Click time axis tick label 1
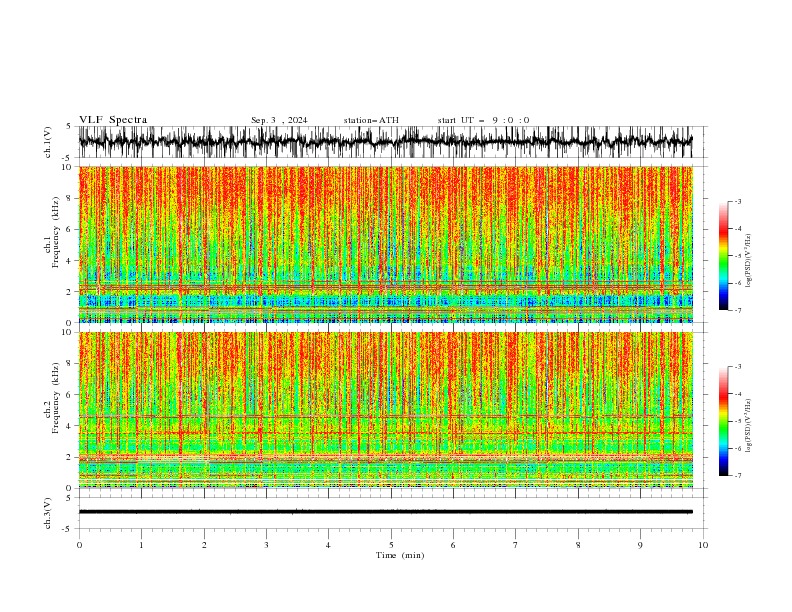Image resolution: width=792 pixels, height=612 pixels. [142, 545]
